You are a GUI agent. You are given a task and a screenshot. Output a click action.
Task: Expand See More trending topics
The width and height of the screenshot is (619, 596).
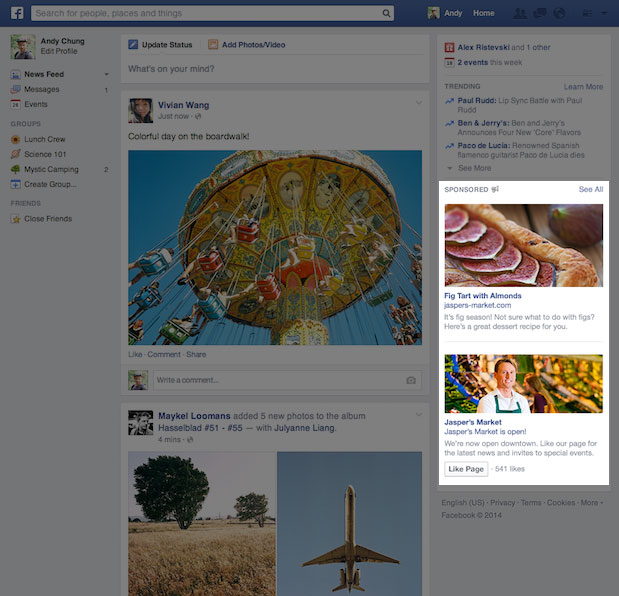point(473,168)
